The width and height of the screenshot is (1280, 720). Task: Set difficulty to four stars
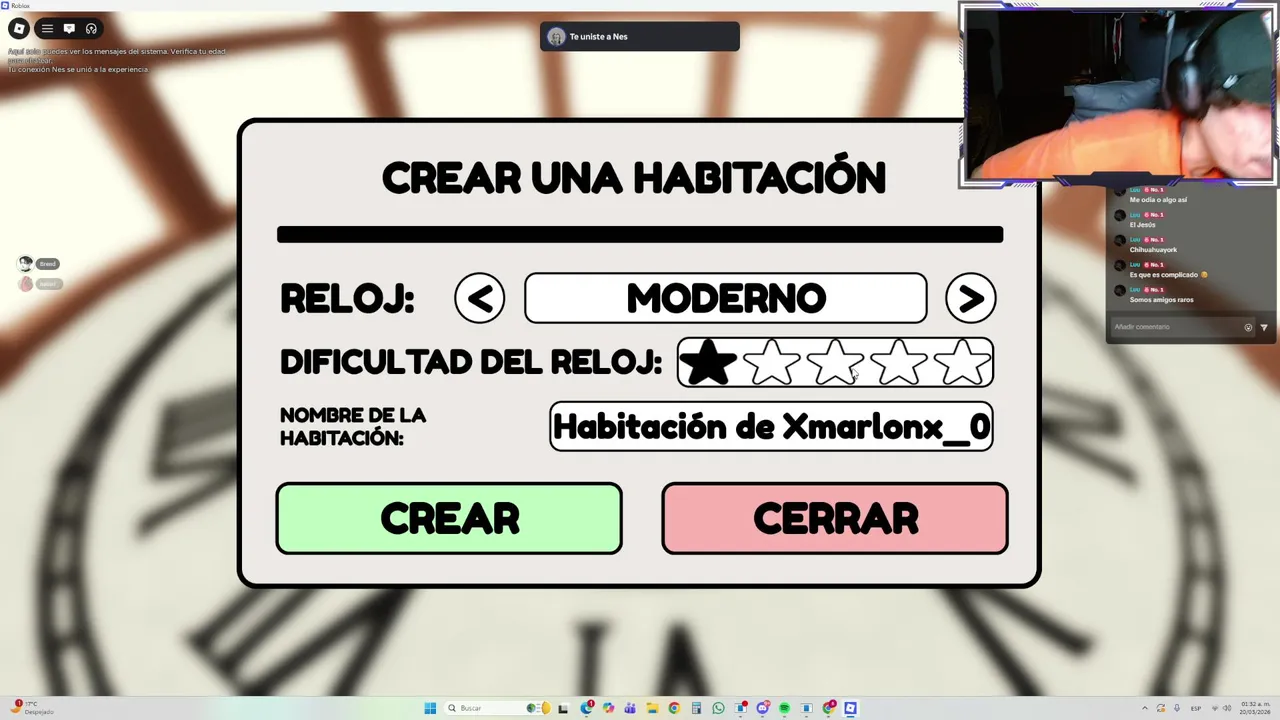coord(898,362)
